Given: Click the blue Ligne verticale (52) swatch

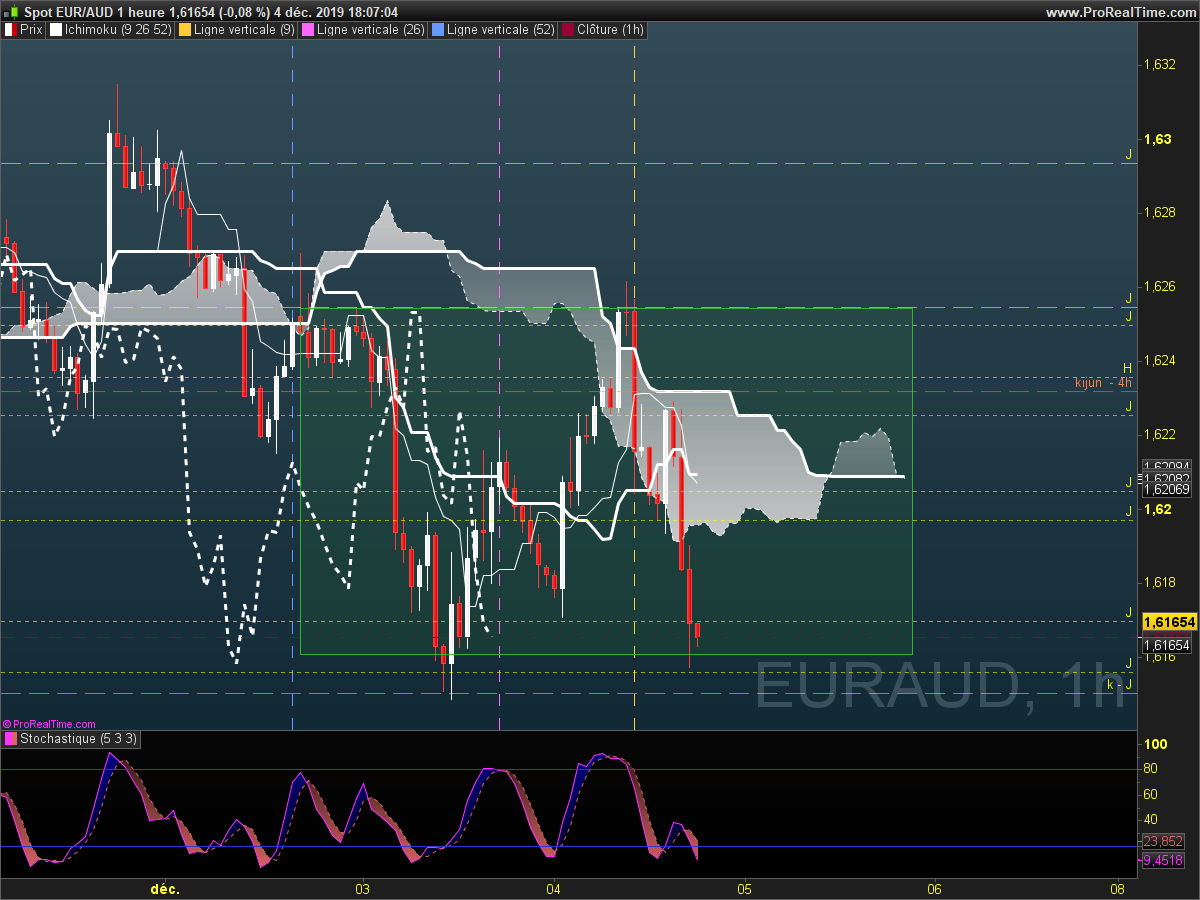Looking at the screenshot, I should (437, 30).
